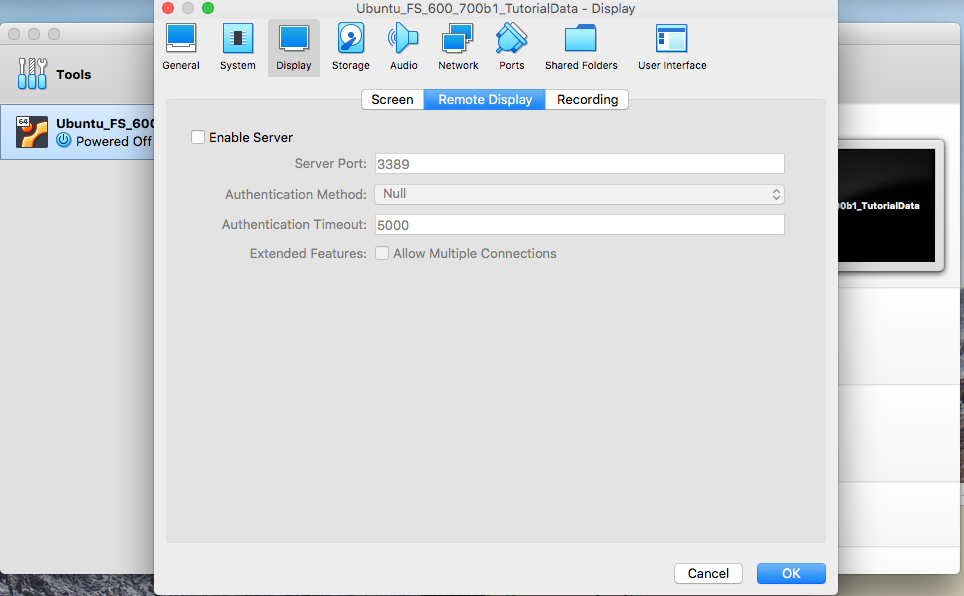
Task: Click the Server Port input field
Action: [579, 164]
